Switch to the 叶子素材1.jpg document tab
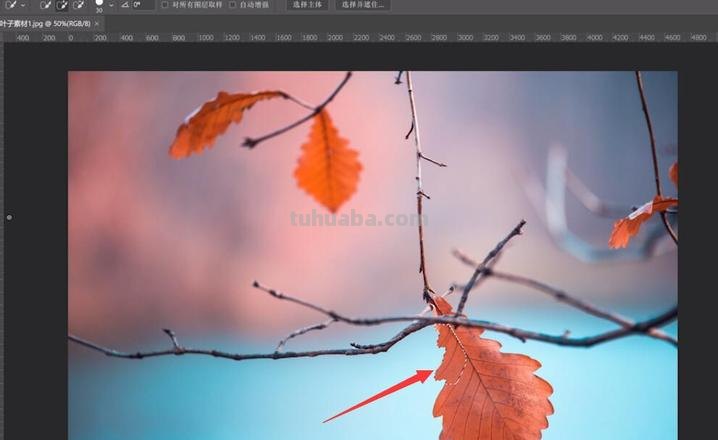This screenshot has width=718, height=440. point(45,22)
